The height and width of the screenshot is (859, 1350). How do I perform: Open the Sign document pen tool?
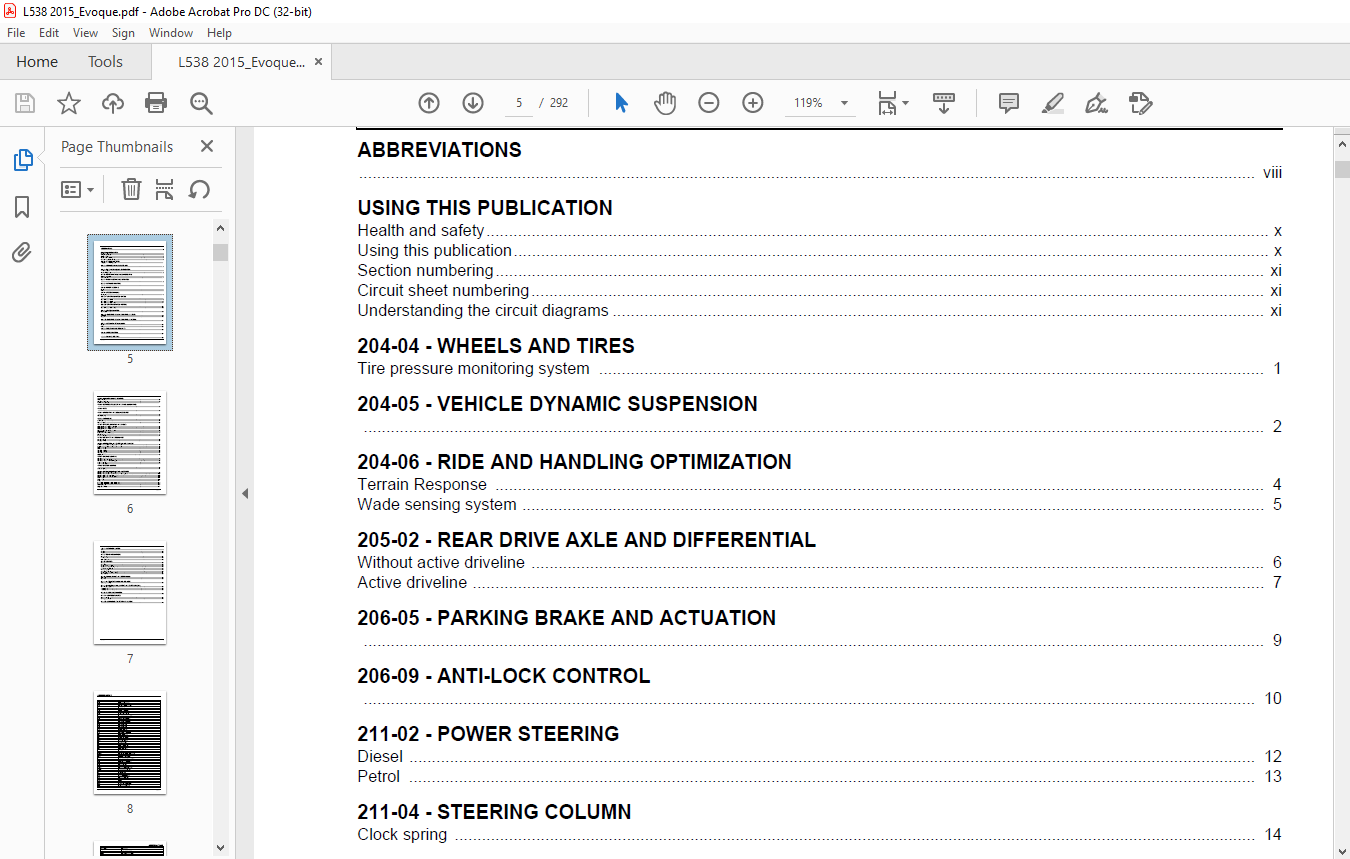[x=1097, y=103]
